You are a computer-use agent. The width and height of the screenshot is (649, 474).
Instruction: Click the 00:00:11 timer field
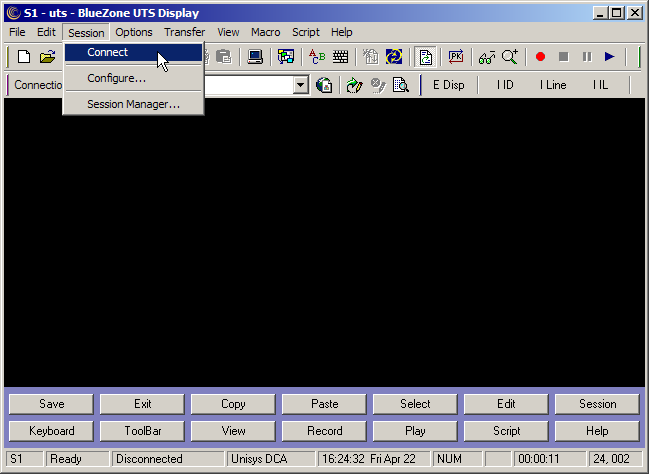pyautogui.click(x=550, y=459)
